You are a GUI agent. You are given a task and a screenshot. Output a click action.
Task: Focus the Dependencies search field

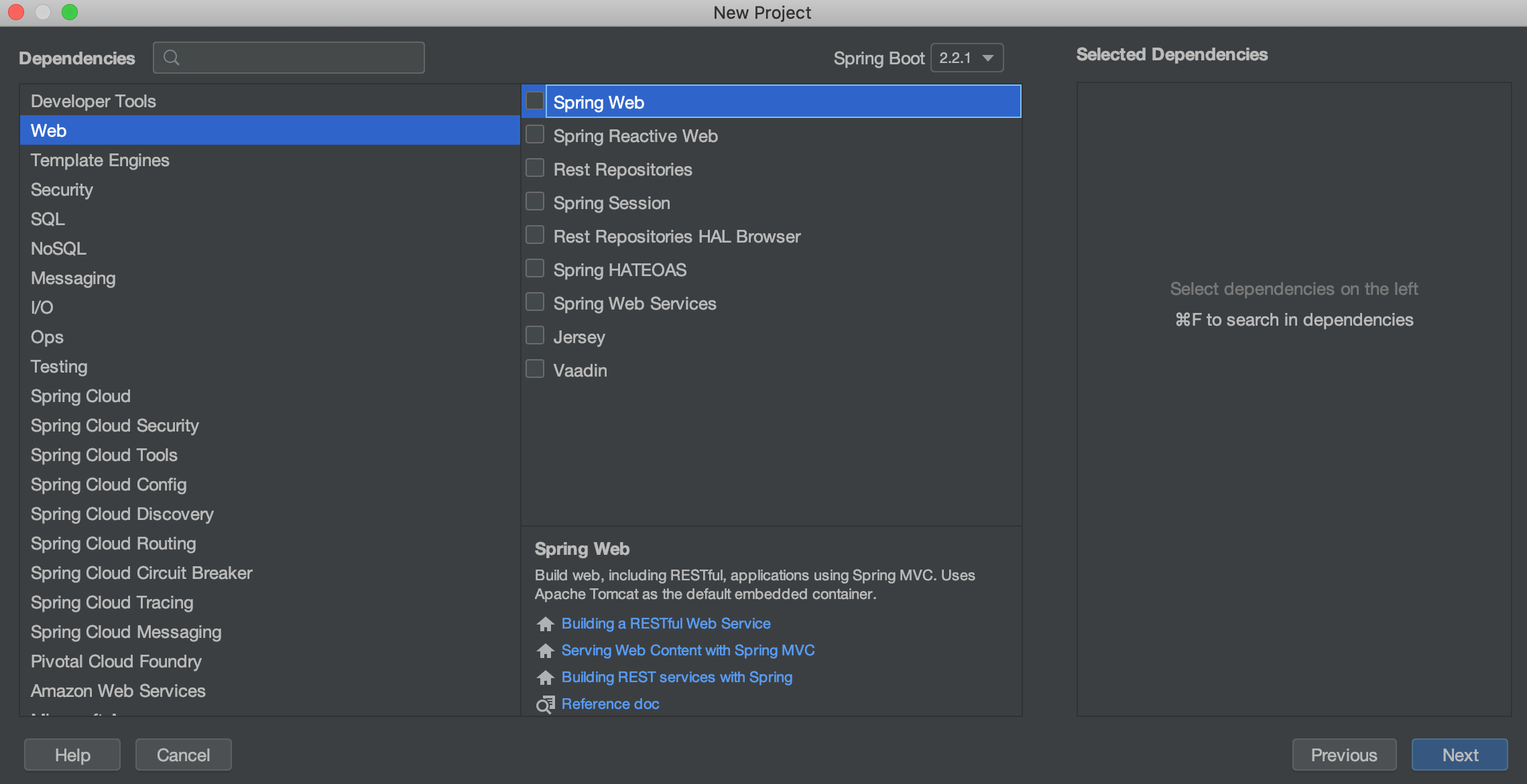click(298, 58)
